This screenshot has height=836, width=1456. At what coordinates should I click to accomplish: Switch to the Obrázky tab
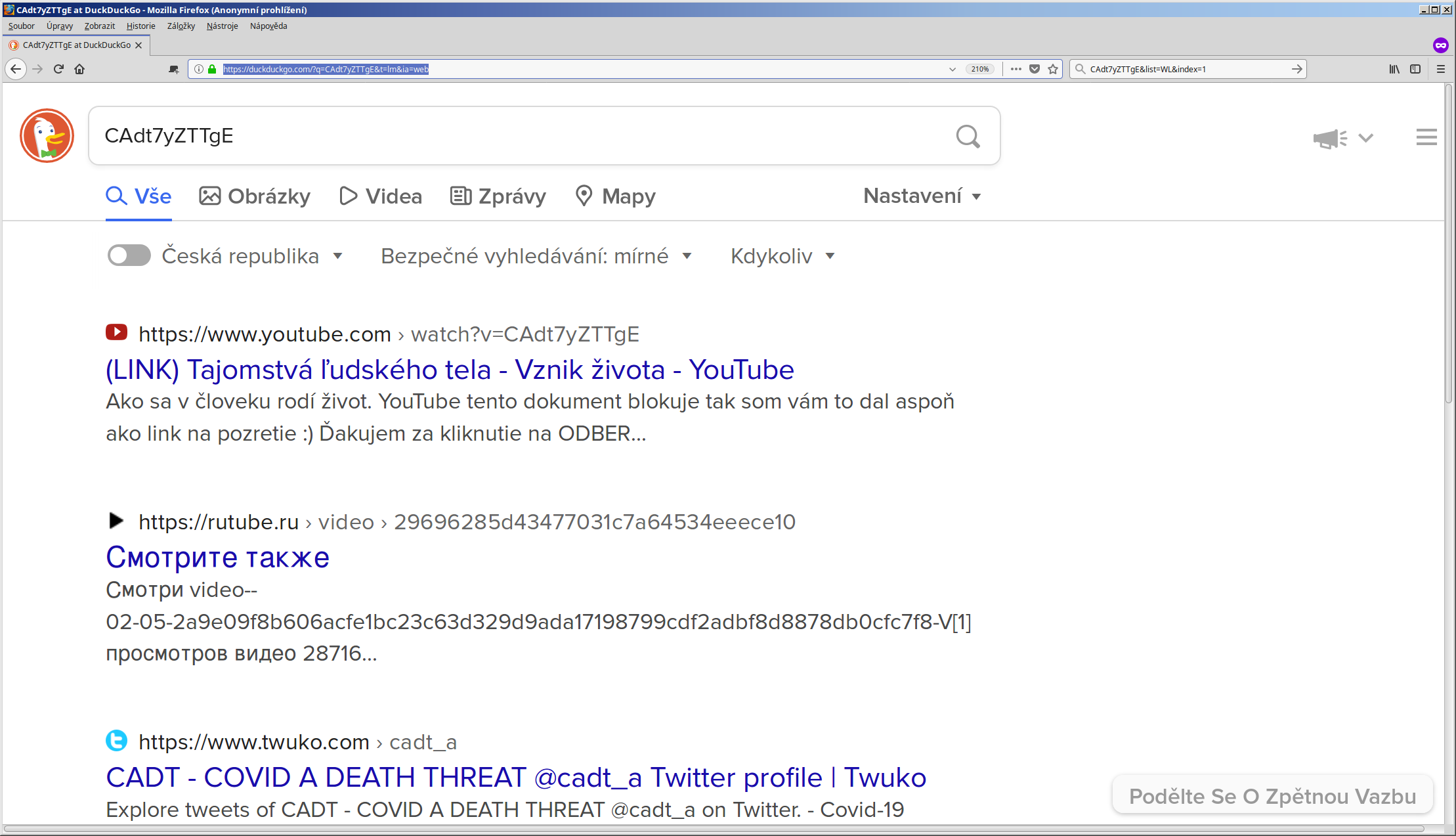(255, 196)
